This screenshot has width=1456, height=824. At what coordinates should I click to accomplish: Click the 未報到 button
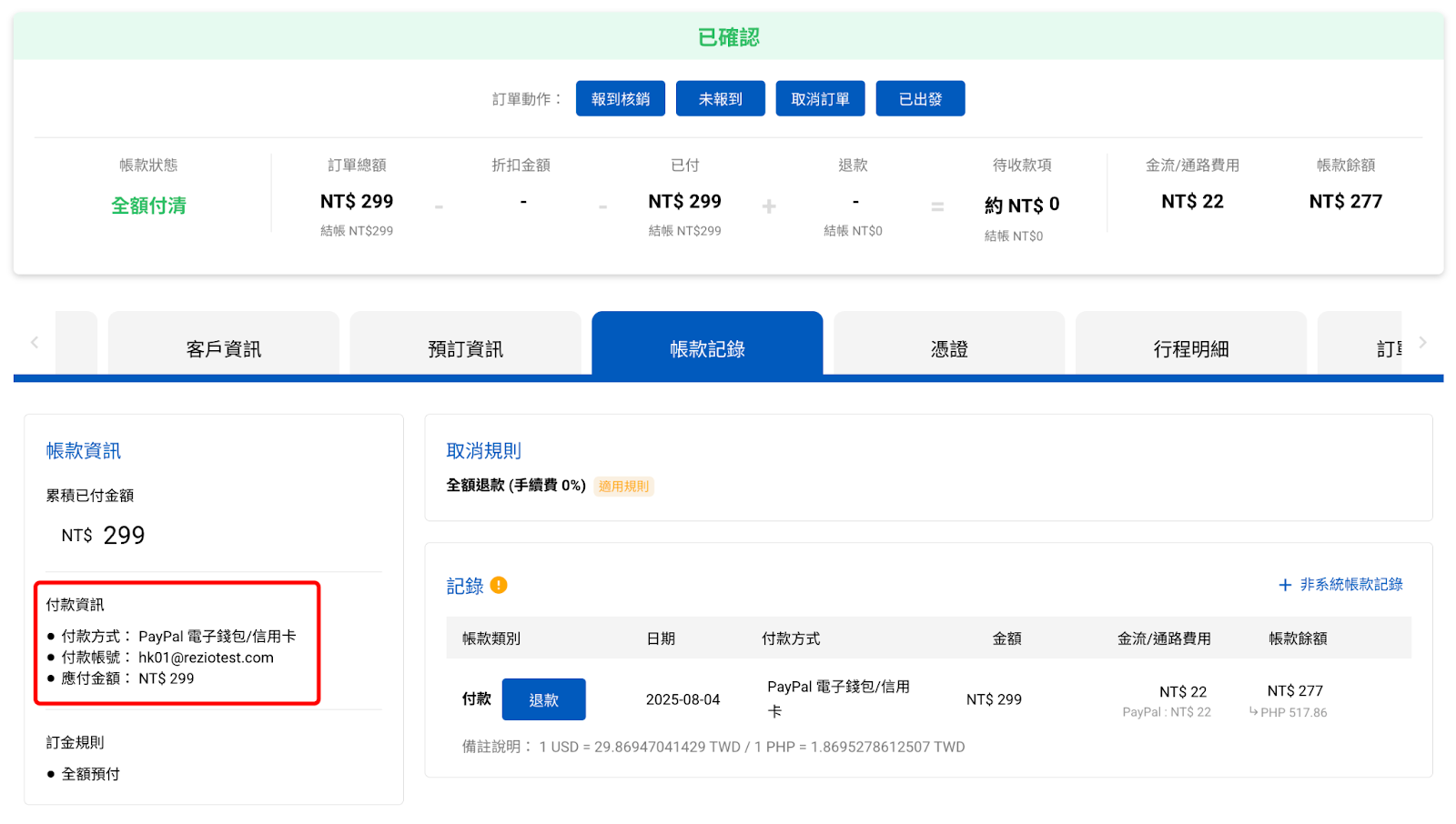[721, 99]
